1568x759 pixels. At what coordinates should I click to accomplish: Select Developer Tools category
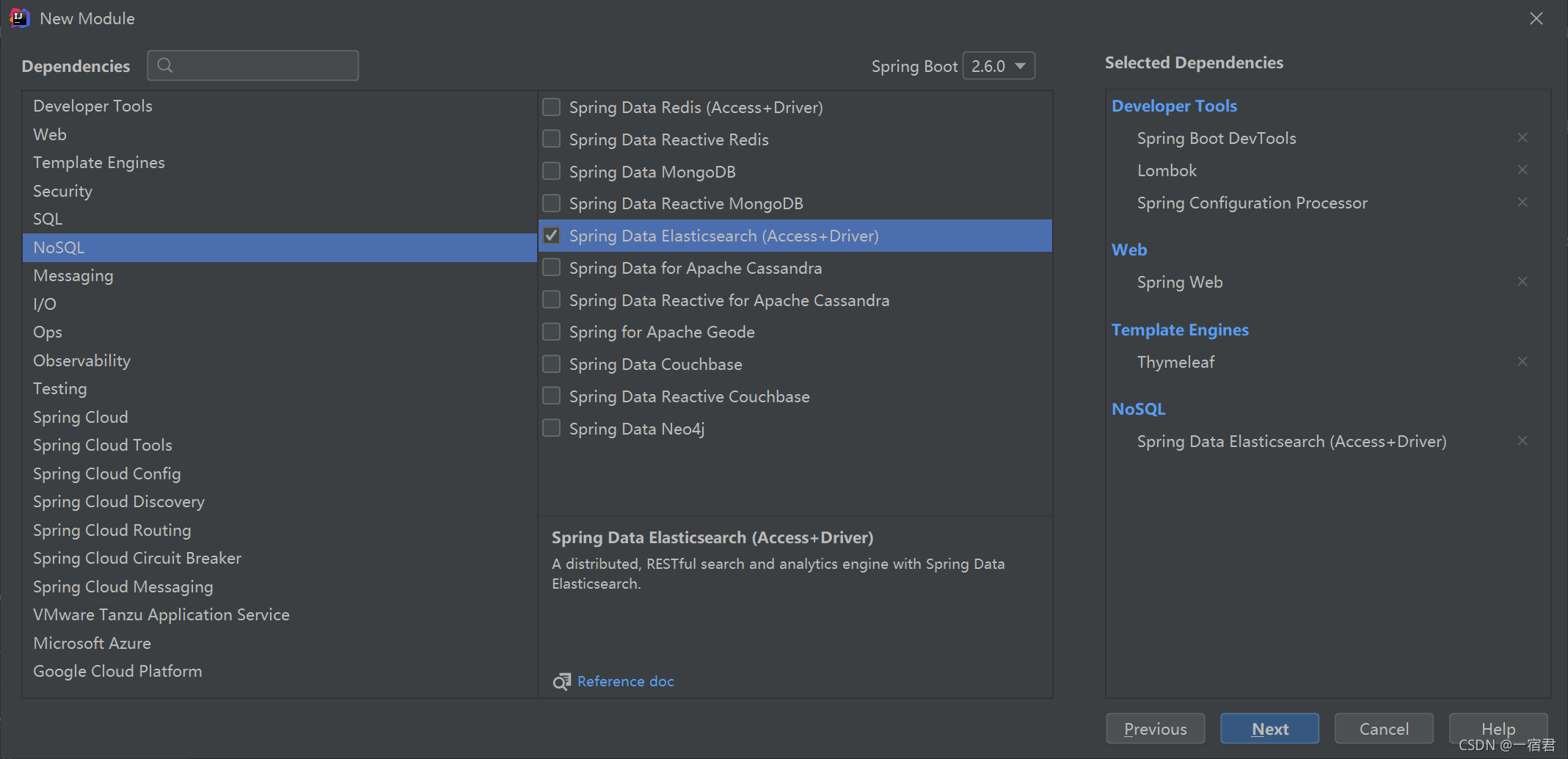[x=280, y=106]
